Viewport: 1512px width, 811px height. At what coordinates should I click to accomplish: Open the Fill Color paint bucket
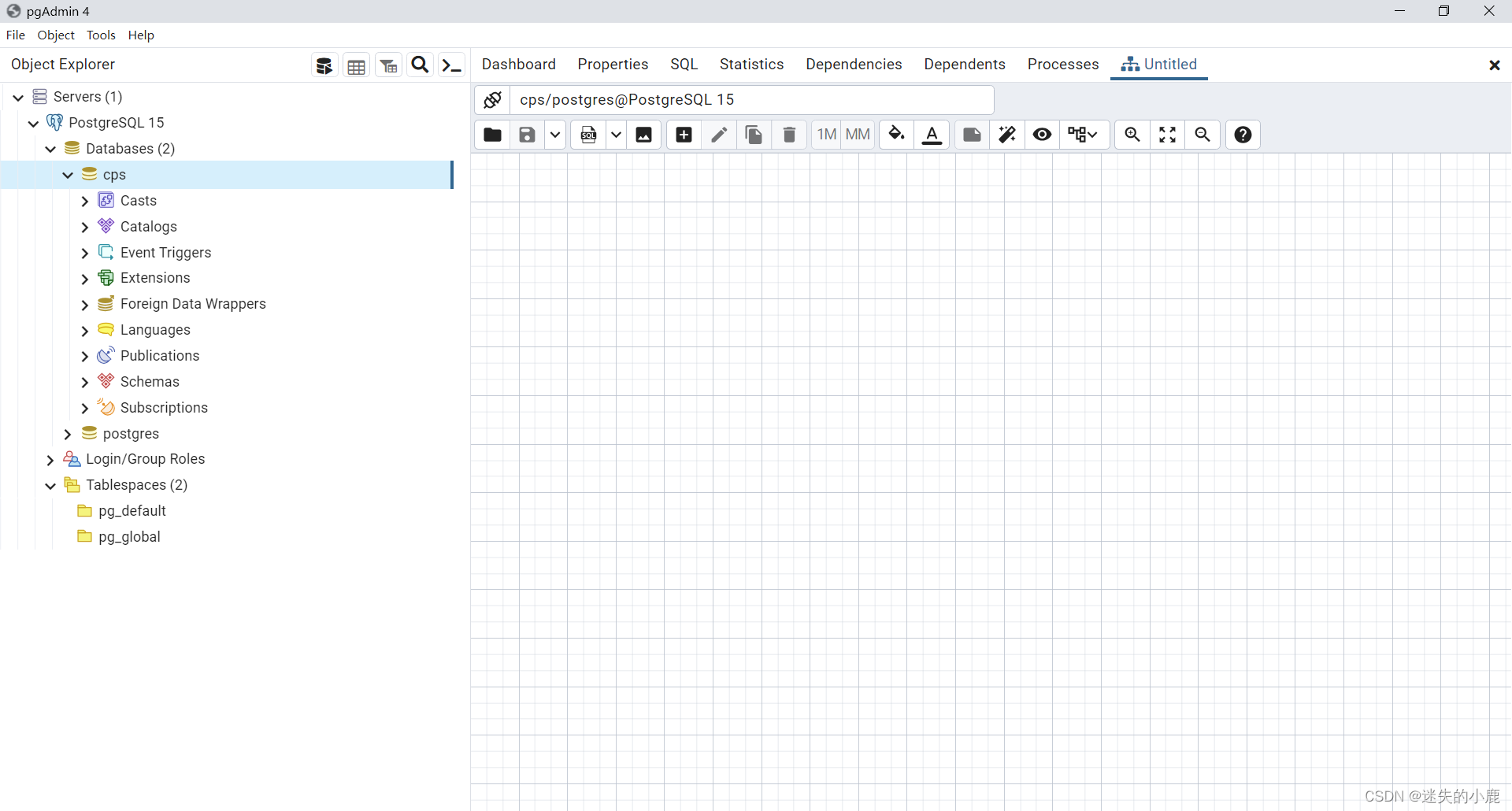(x=897, y=135)
